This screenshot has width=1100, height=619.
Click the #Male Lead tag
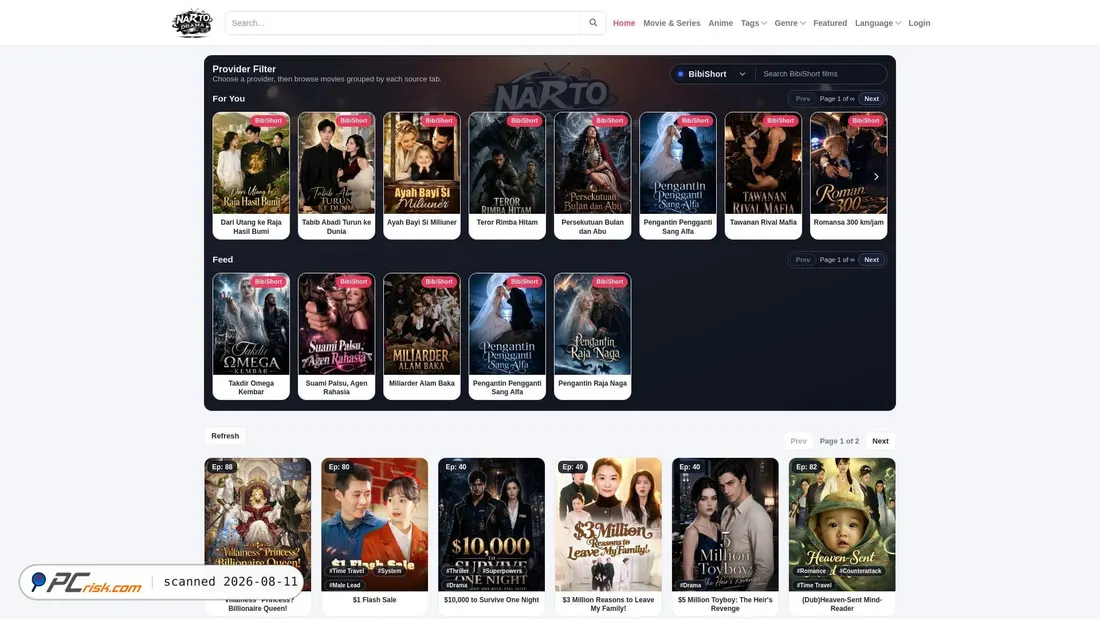(x=344, y=585)
